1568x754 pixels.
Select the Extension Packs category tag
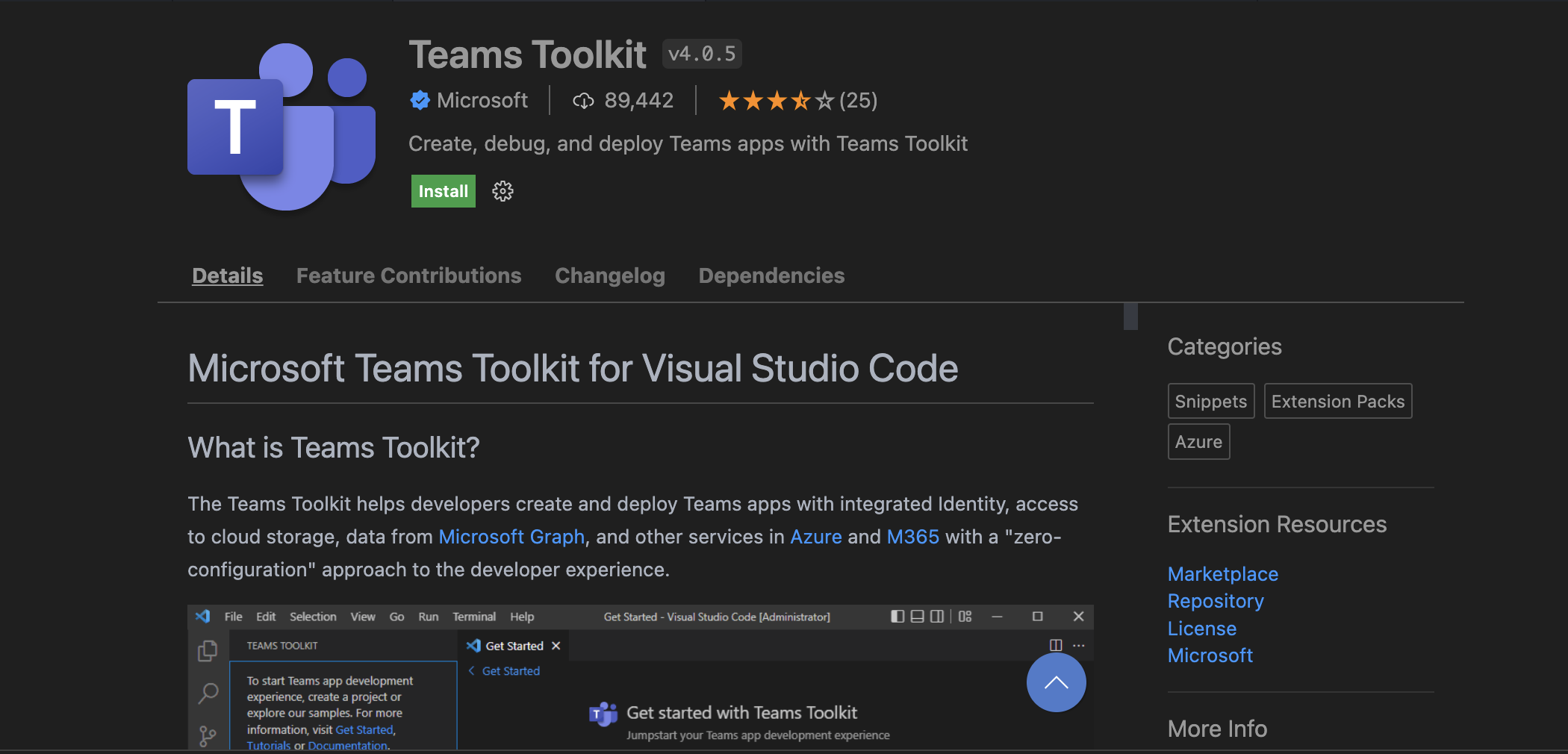click(1338, 402)
